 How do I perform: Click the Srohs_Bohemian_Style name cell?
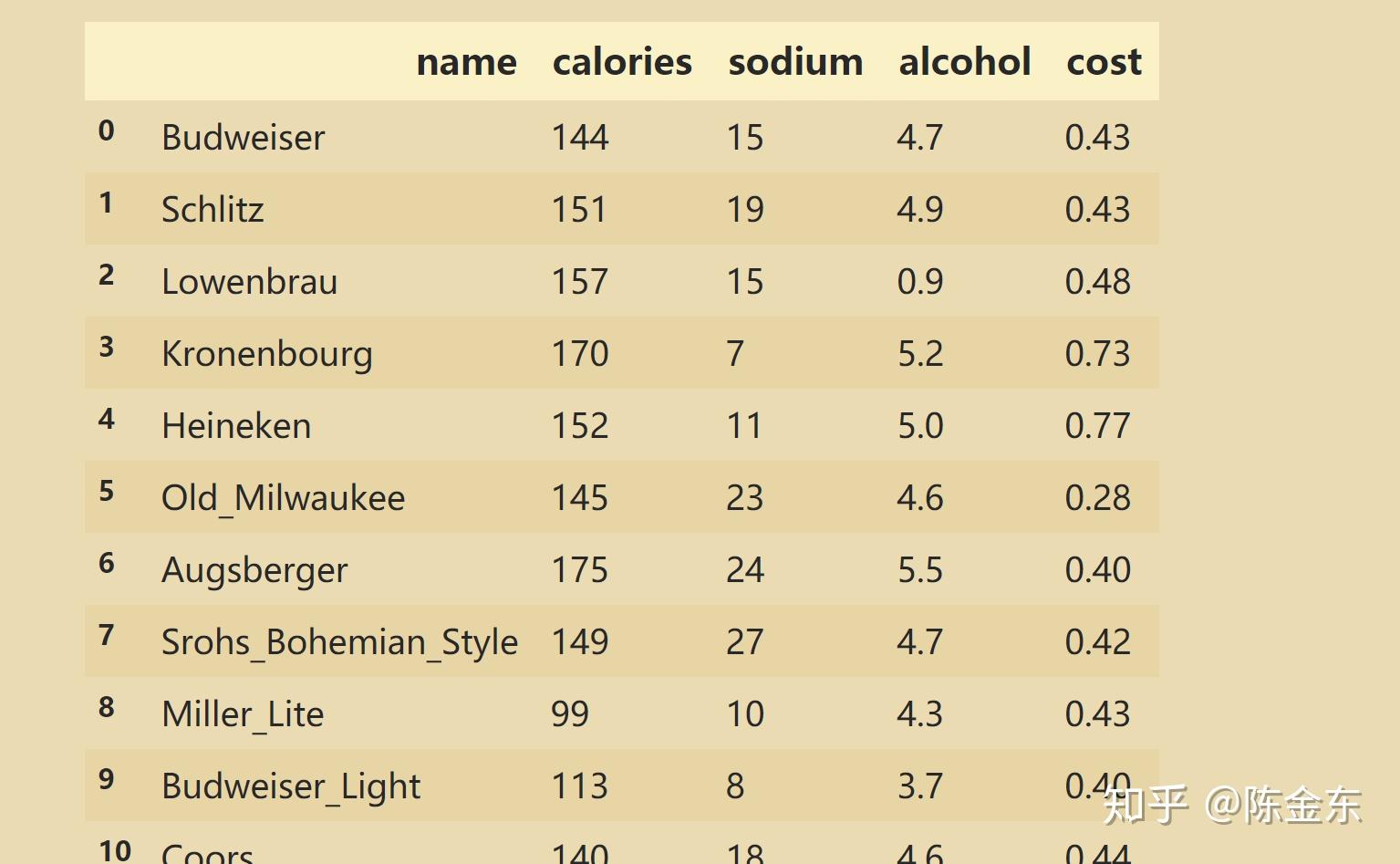point(339,642)
